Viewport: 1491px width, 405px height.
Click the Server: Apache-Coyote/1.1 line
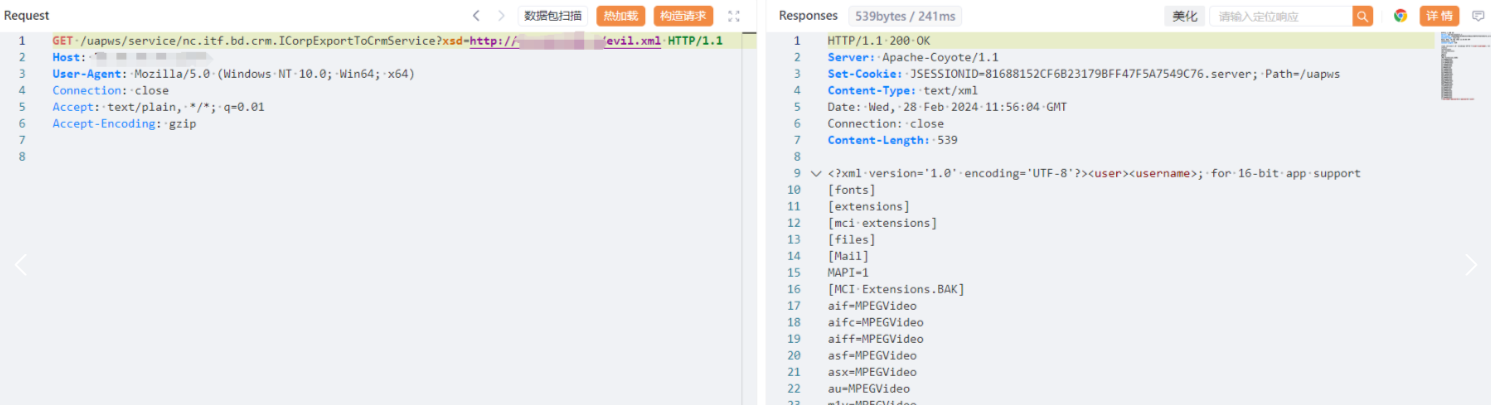pyautogui.click(x=913, y=58)
